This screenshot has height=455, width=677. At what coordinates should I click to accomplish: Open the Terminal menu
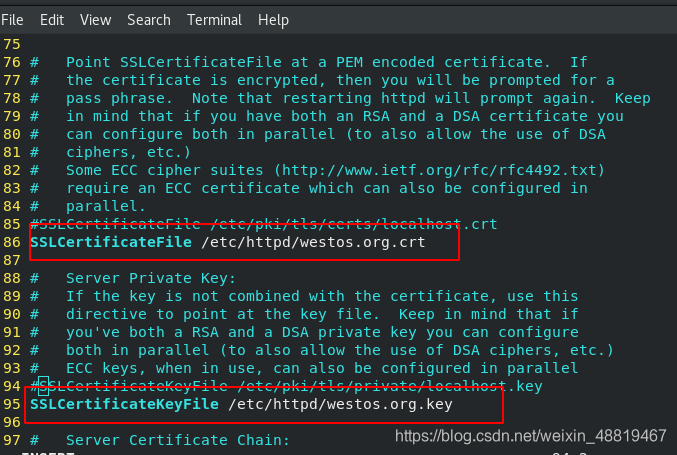(214, 20)
